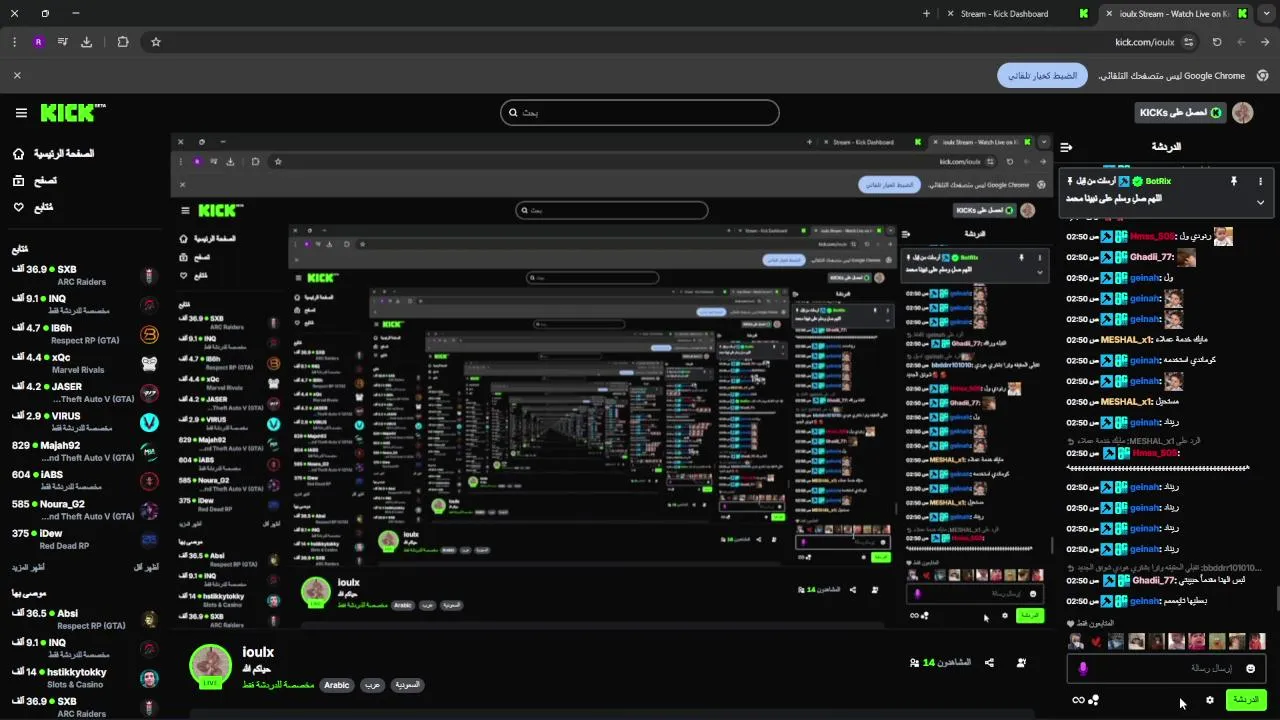Open pinned message three-dot options

click(x=1260, y=181)
